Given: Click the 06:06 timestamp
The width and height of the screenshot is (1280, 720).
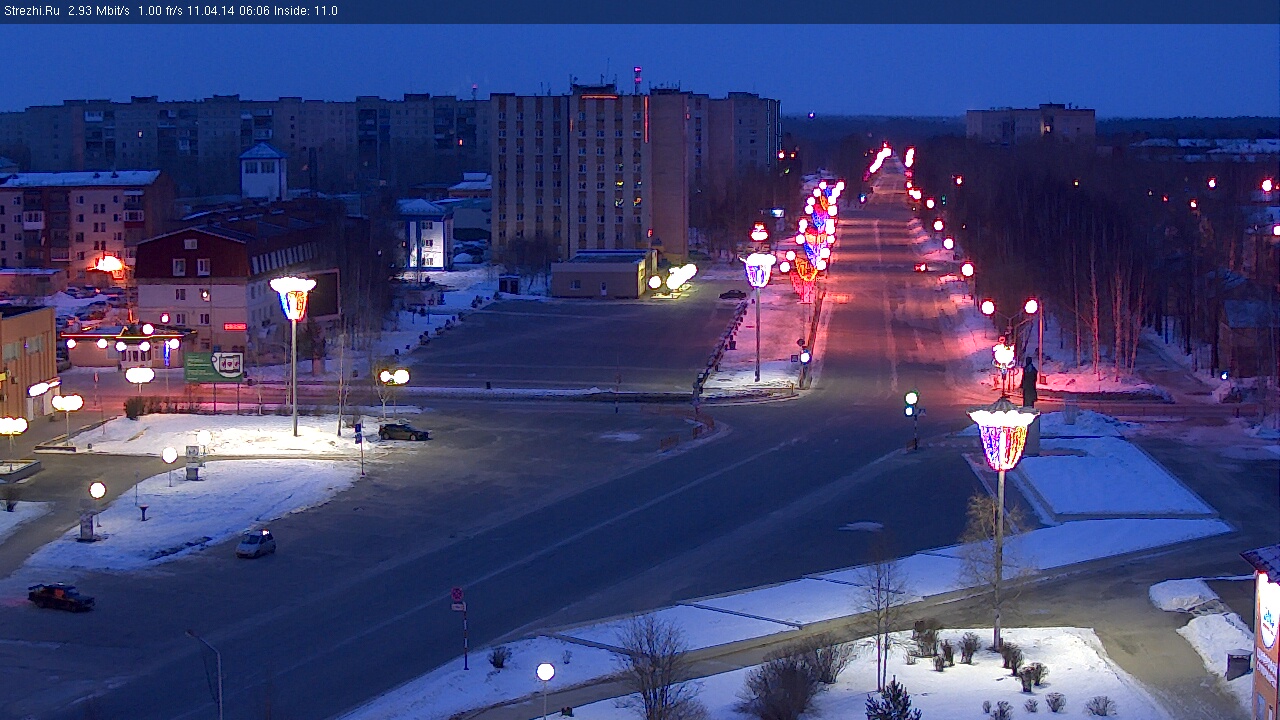Looking at the screenshot, I should coord(254,11).
